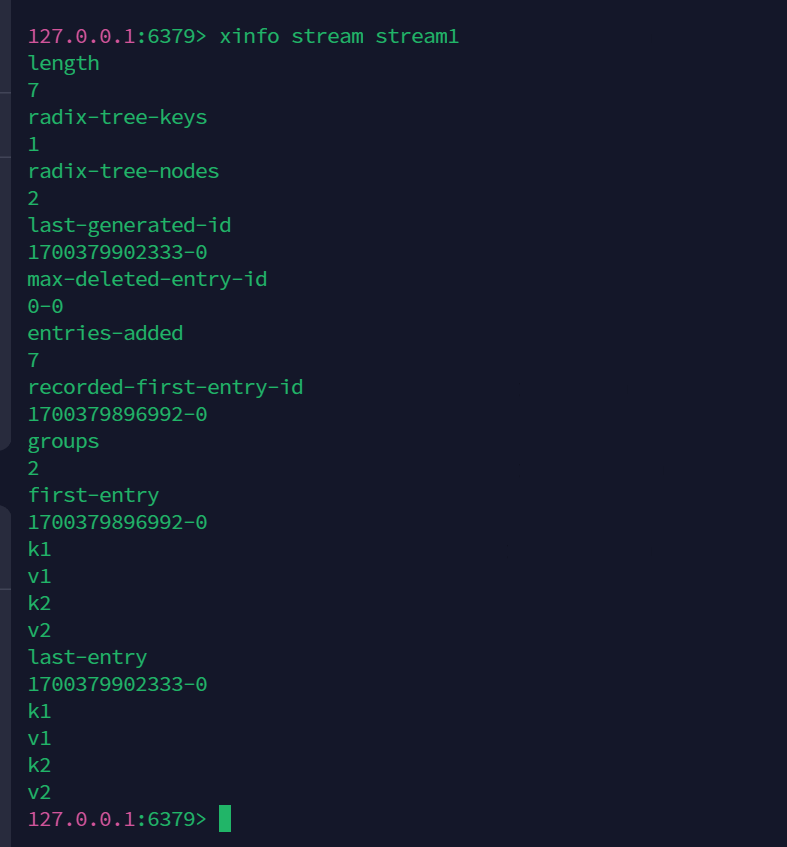This screenshot has width=787, height=847.
Task: Click the green cursor block at bottom prompt
Action: coord(225,819)
